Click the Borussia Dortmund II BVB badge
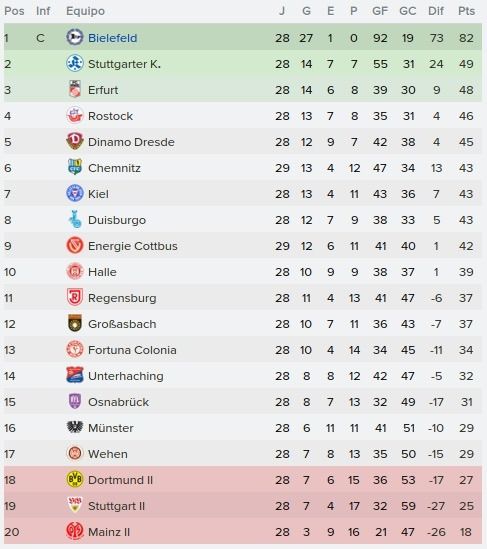This screenshot has height=549, width=487. 75,479
